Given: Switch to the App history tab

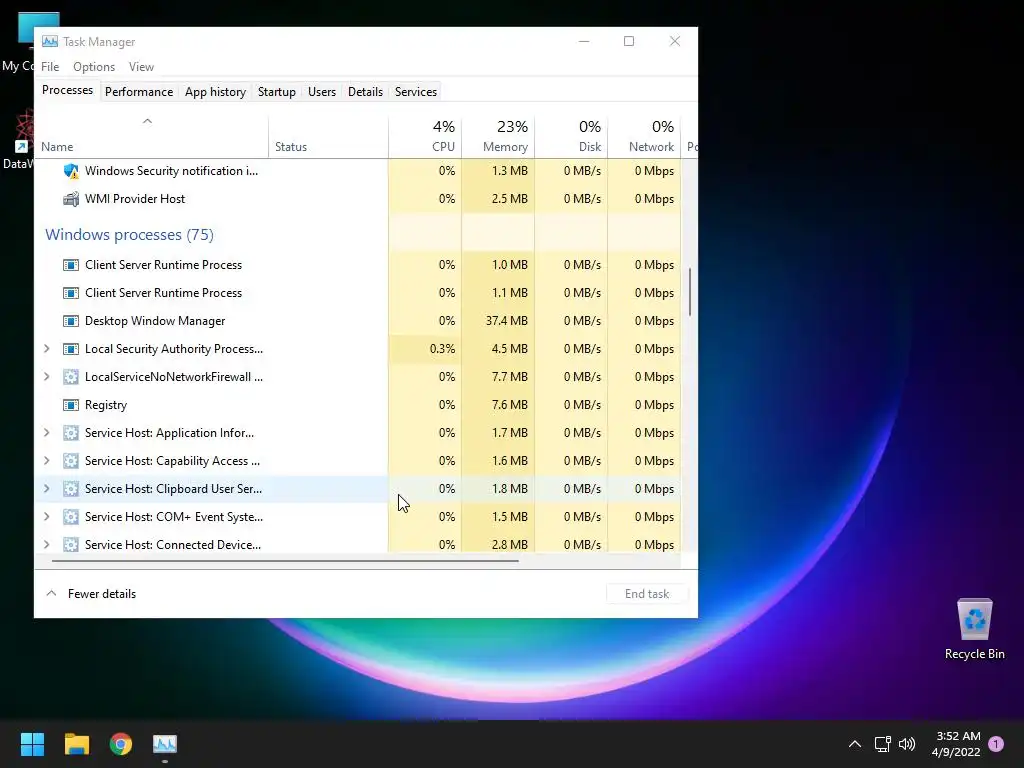Looking at the screenshot, I should (216, 92).
